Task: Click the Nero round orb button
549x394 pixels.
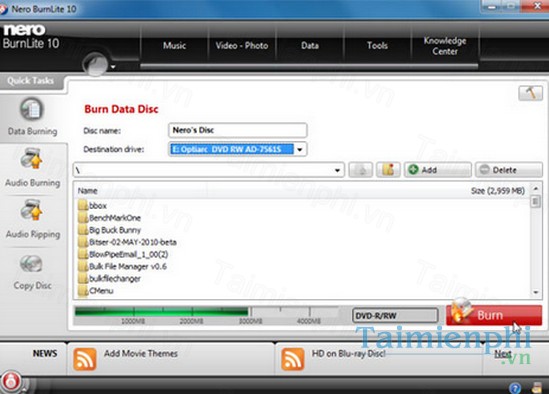Action: tap(95, 64)
